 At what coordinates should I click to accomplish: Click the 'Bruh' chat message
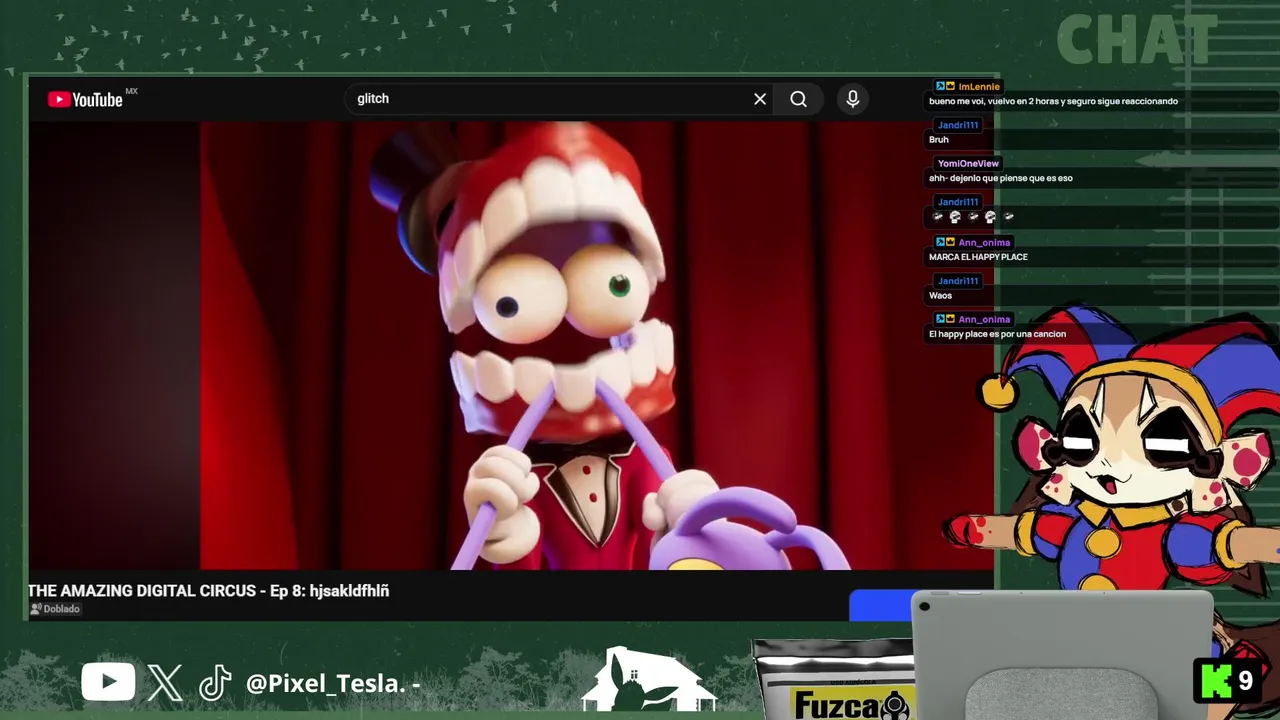point(938,140)
